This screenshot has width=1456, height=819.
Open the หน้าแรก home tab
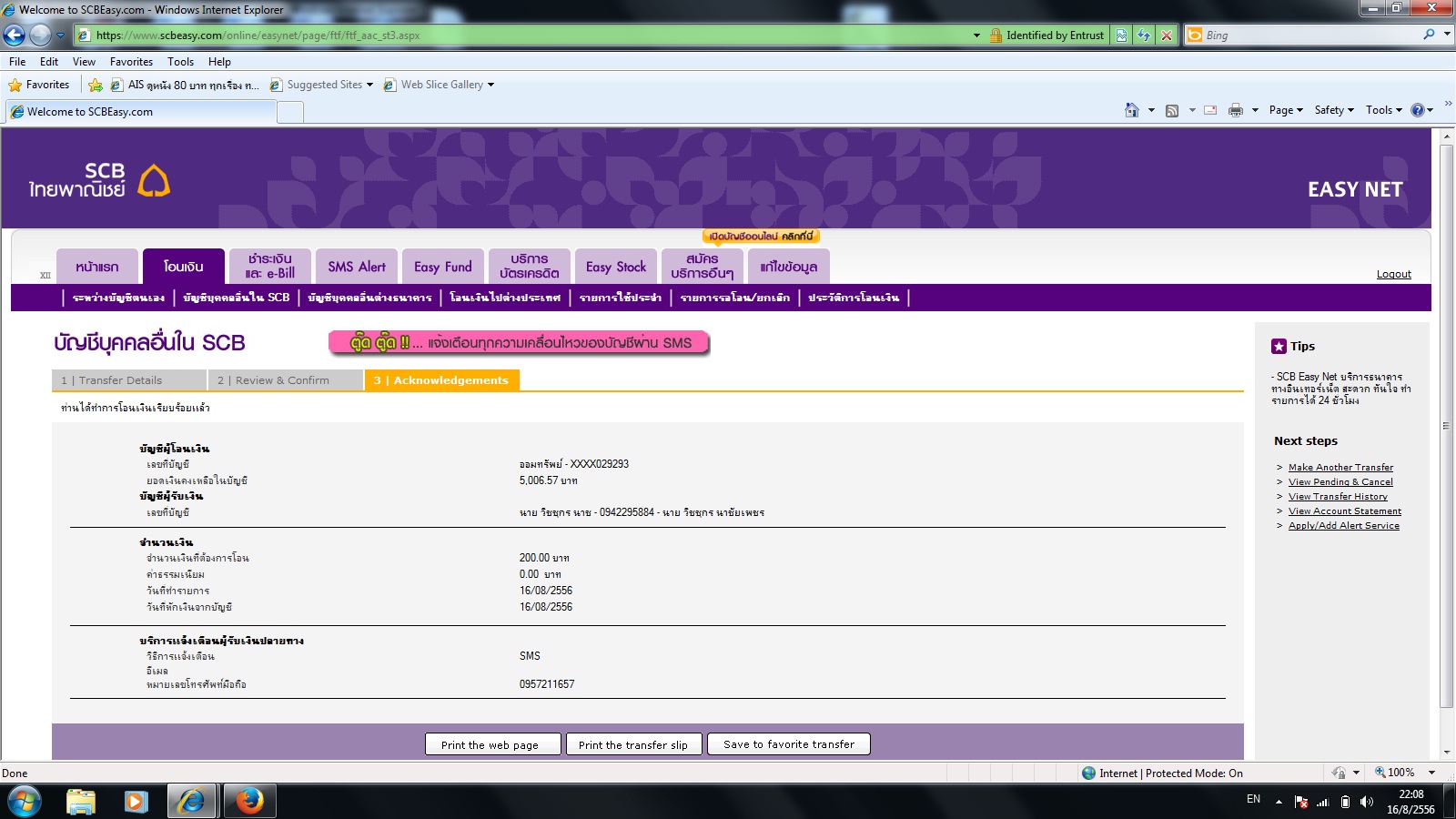(97, 267)
